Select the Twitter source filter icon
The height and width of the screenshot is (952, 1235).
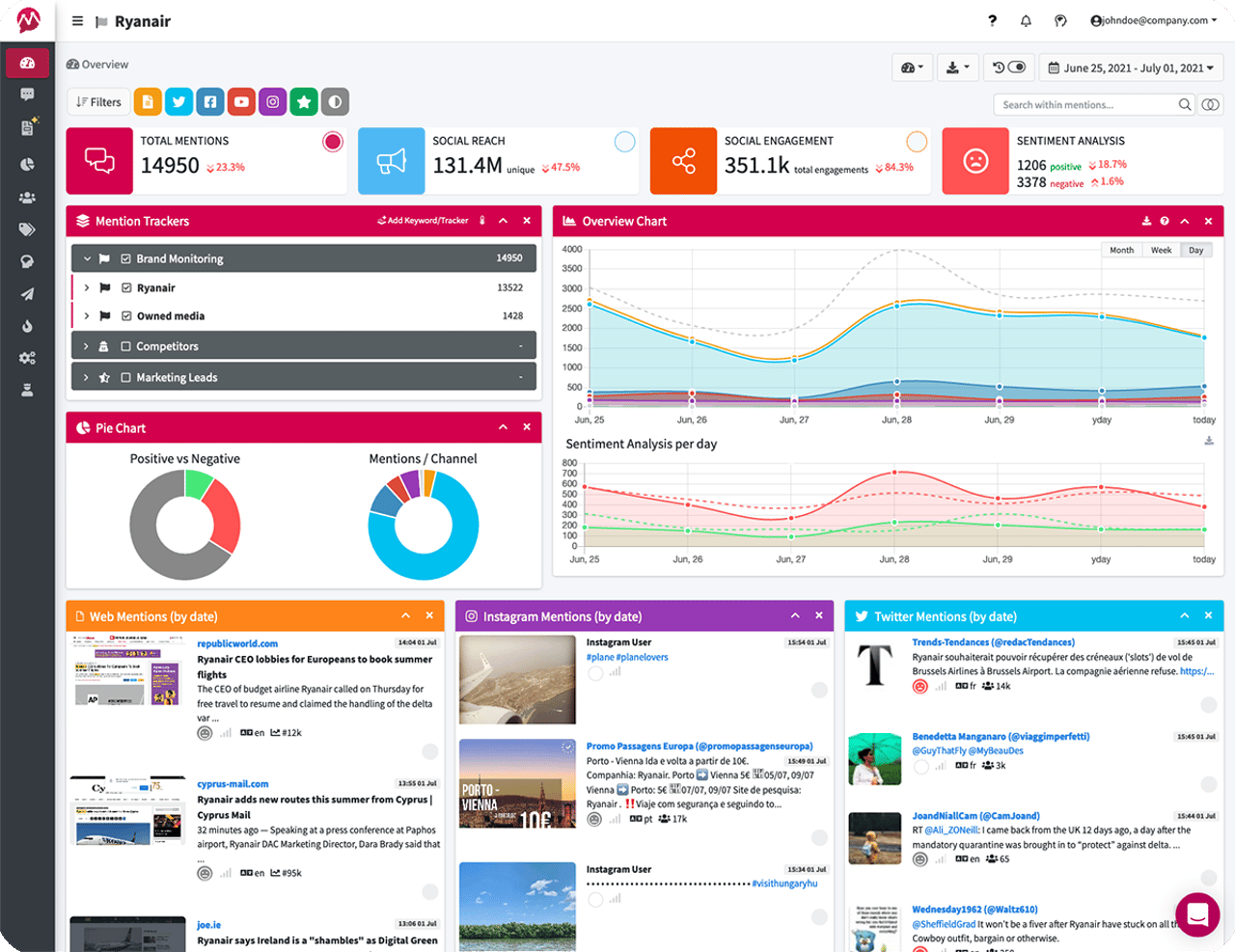178,101
